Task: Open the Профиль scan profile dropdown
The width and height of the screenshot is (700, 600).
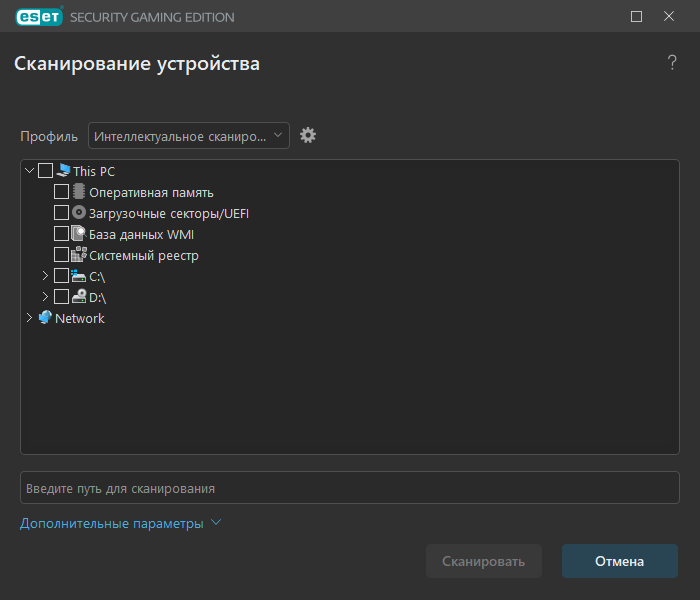Action: (x=189, y=135)
